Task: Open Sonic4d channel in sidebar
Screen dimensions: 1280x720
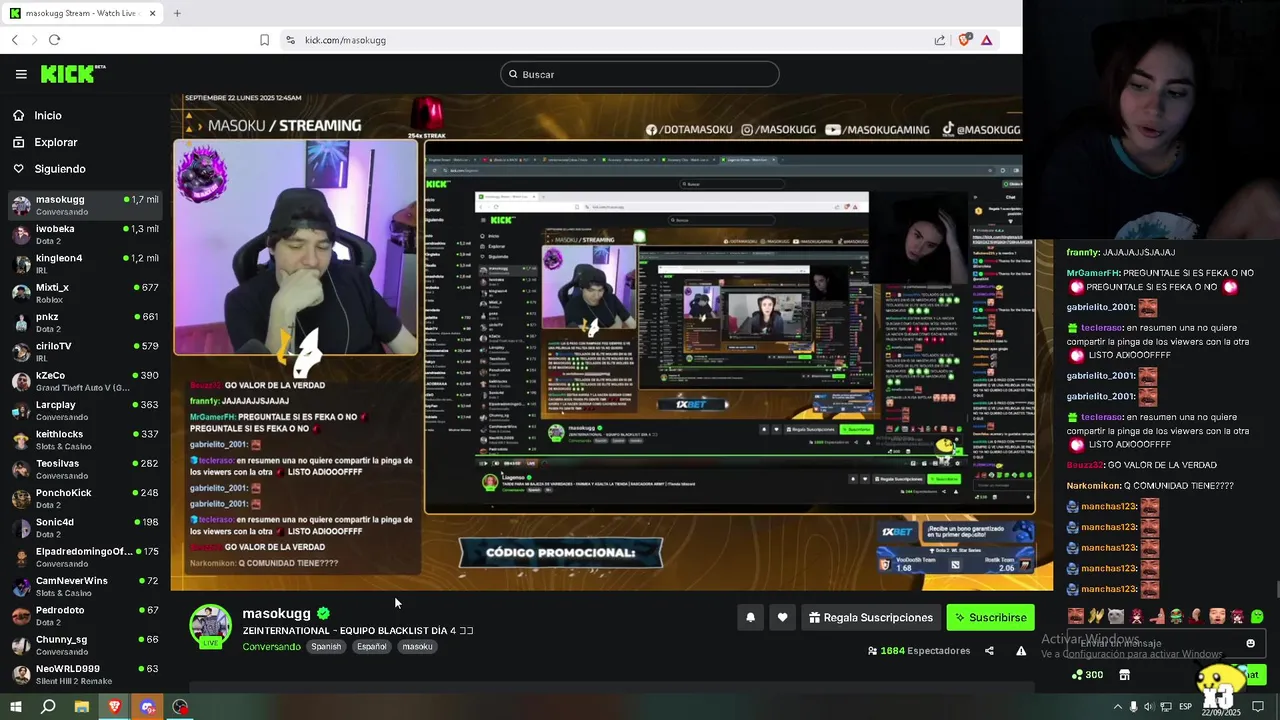Action: pyautogui.click(x=85, y=527)
